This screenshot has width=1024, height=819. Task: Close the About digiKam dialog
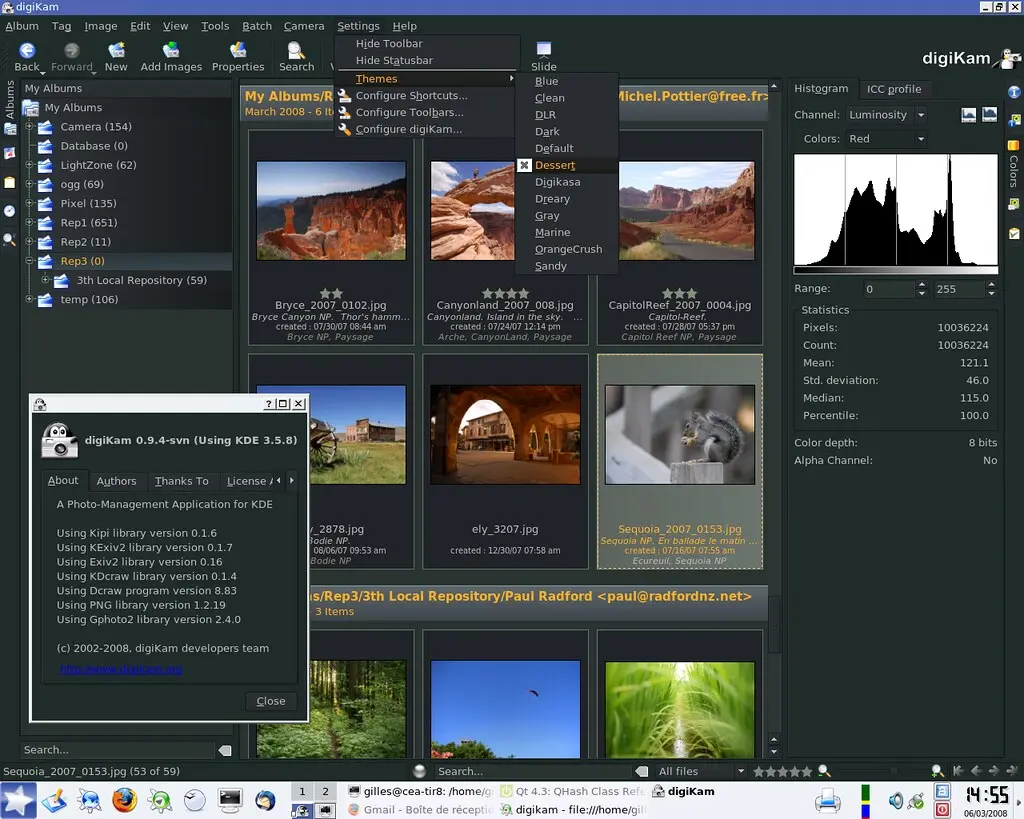[x=270, y=701]
